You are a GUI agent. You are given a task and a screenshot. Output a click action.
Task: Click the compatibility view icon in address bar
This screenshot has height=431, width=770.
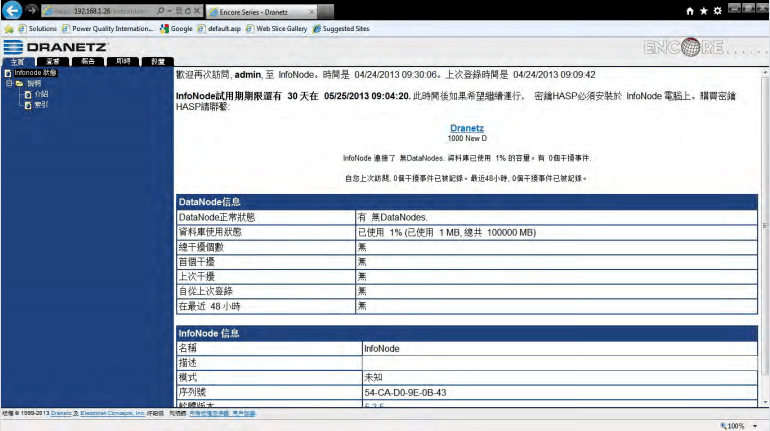coord(179,11)
